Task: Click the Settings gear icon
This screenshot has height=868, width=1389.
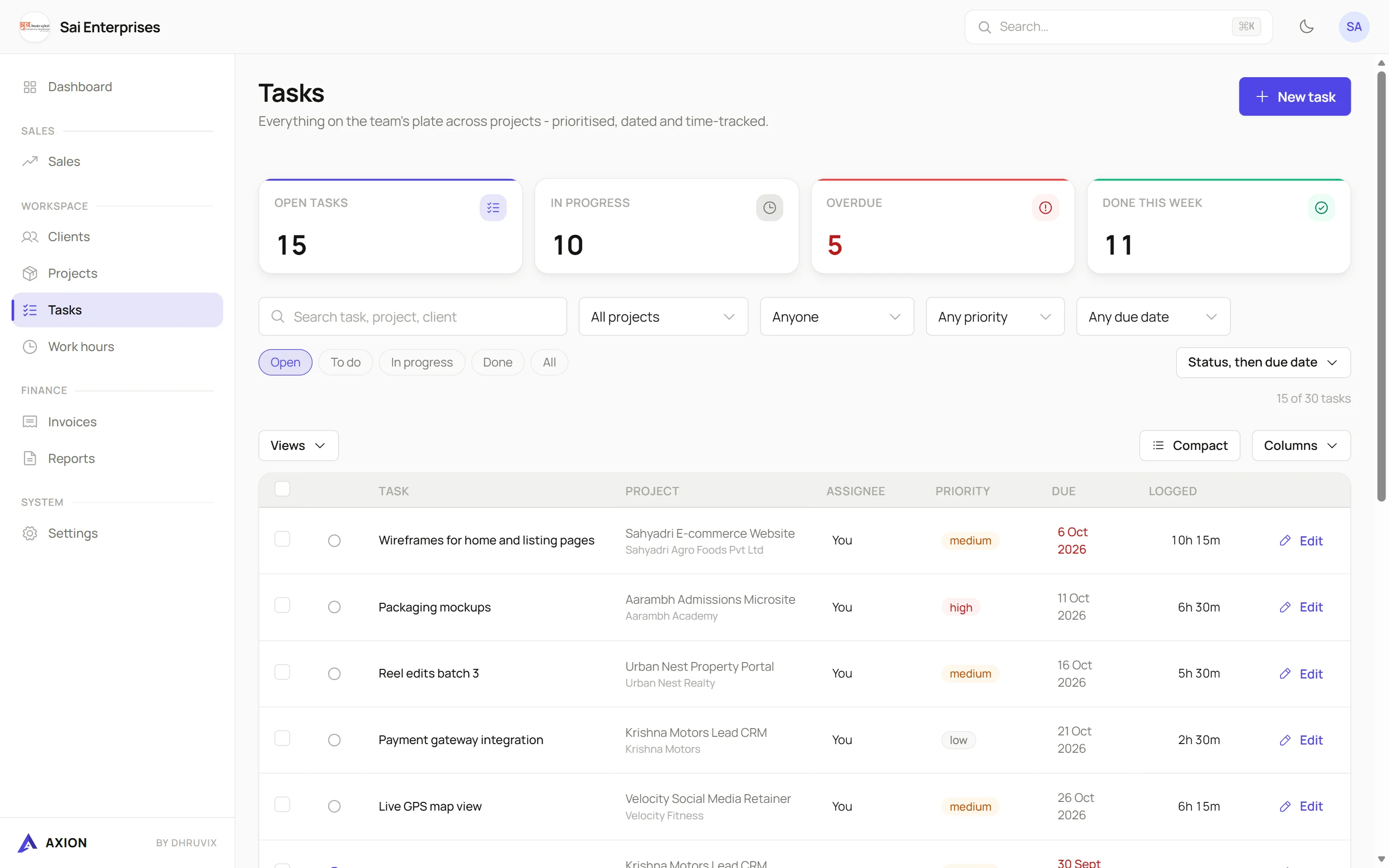Action: (x=30, y=533)
